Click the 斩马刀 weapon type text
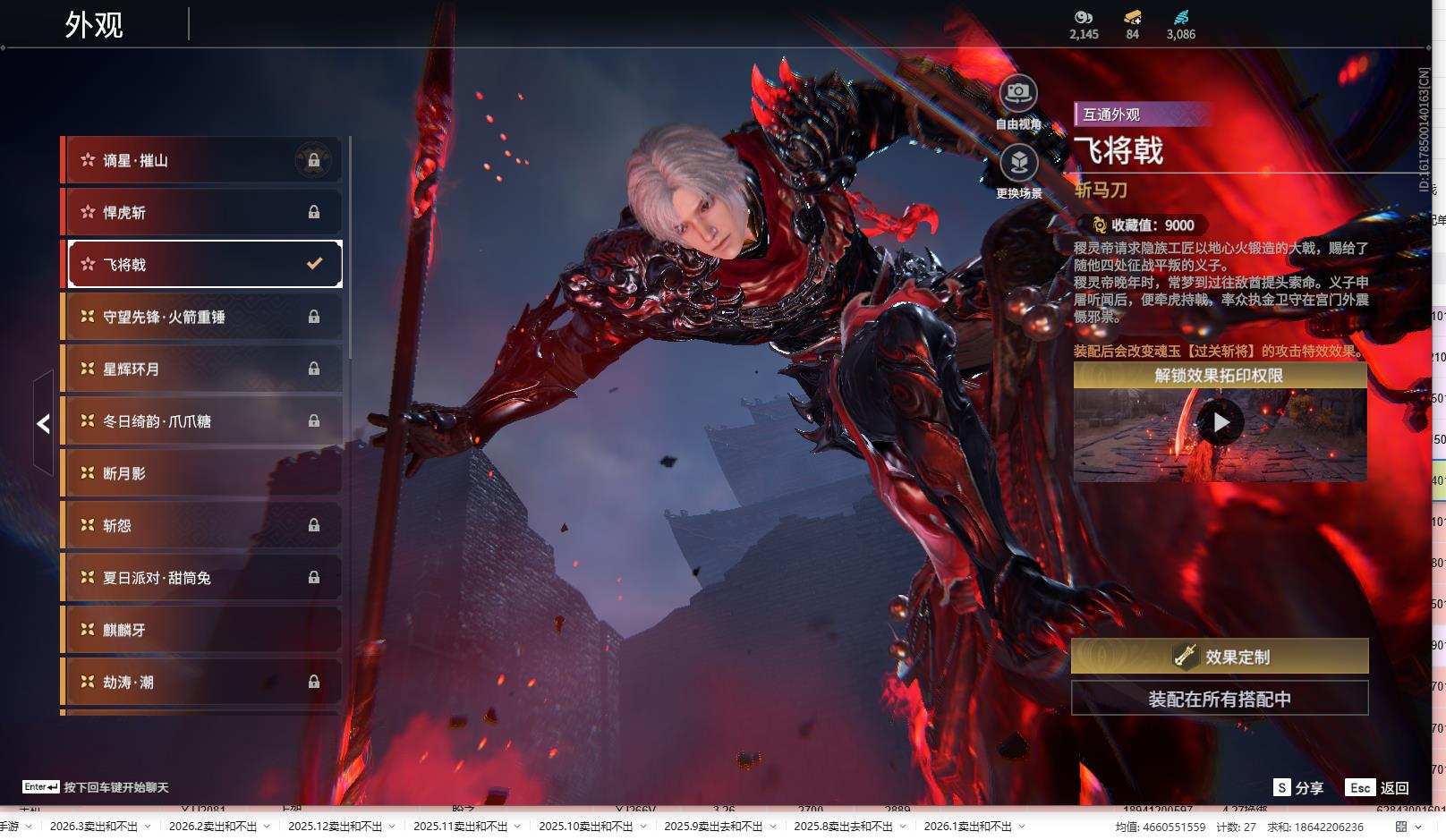The width and height of the screenshot is (1446, 840). 1101,191
